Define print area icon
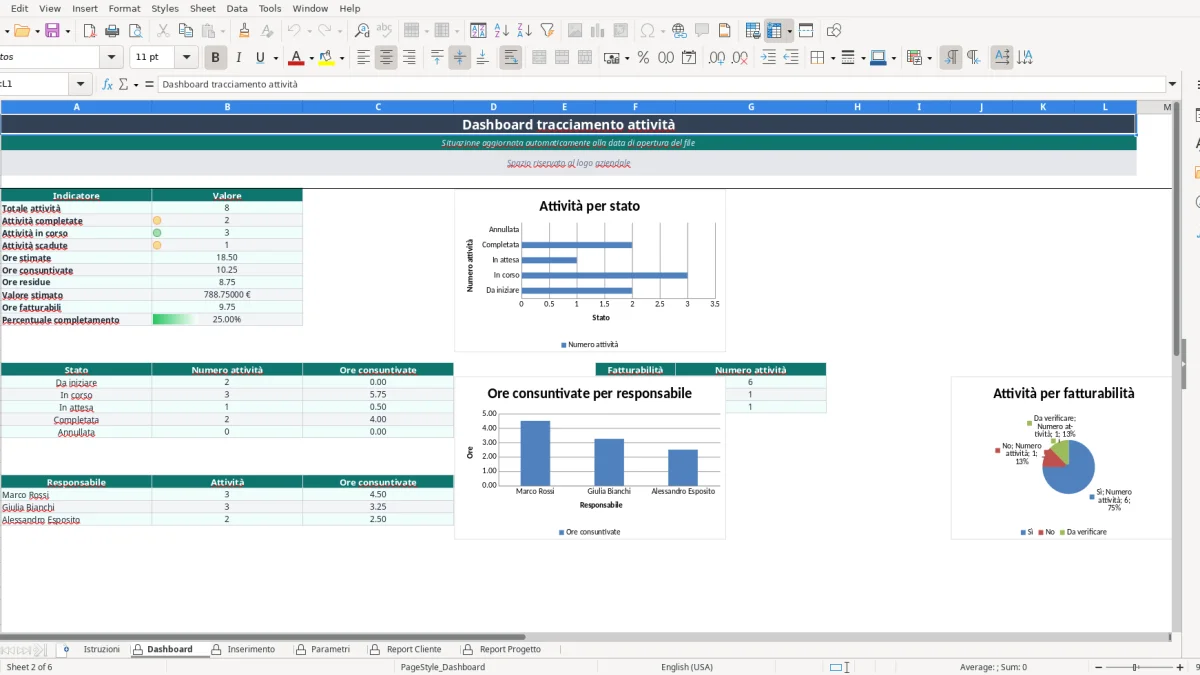Screen dimensions: 1200x675 point(753,31)
